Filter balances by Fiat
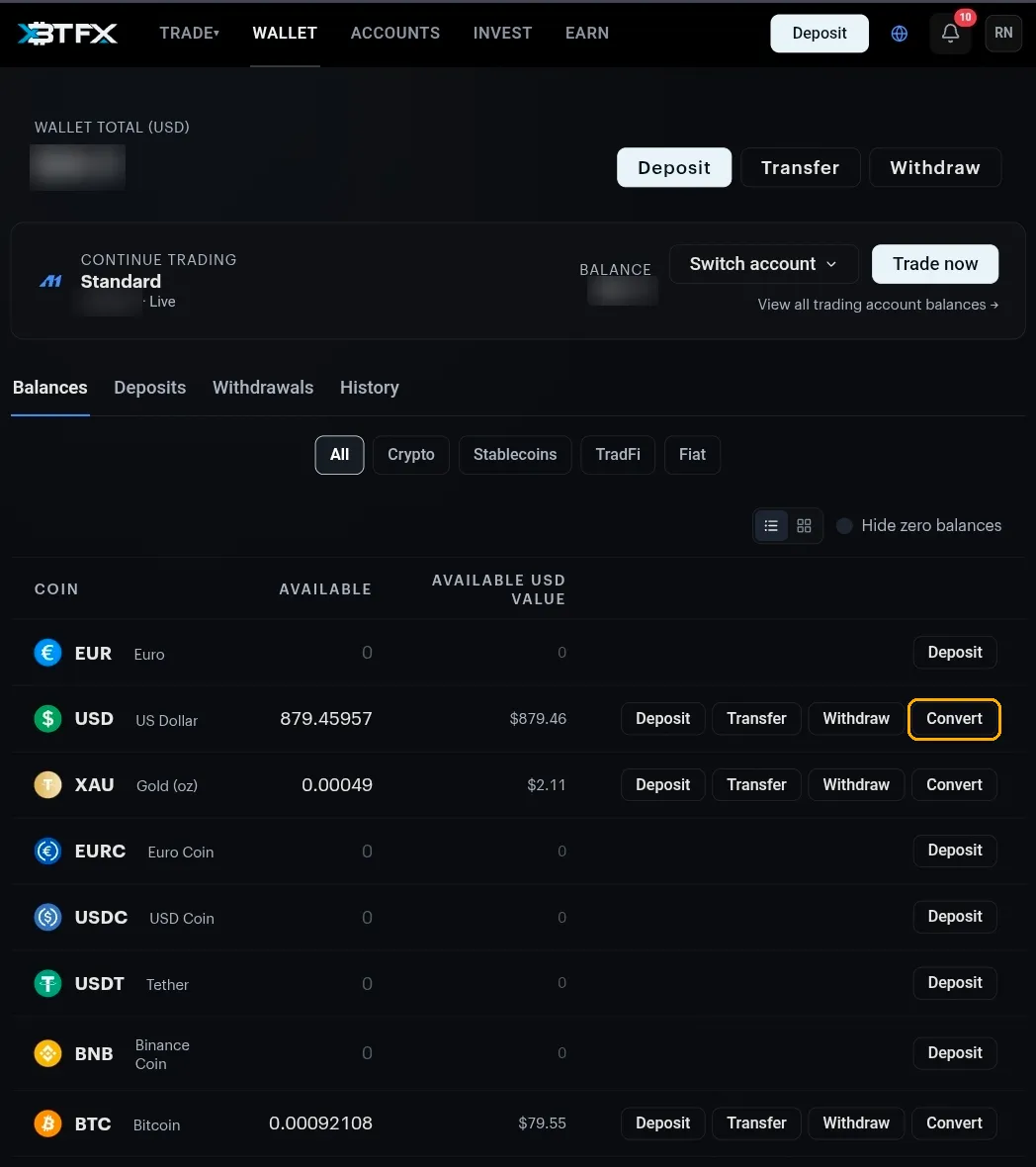The width and height of the screenshot is (1036, 1167). pyautogui.click(x=692, y=455)
